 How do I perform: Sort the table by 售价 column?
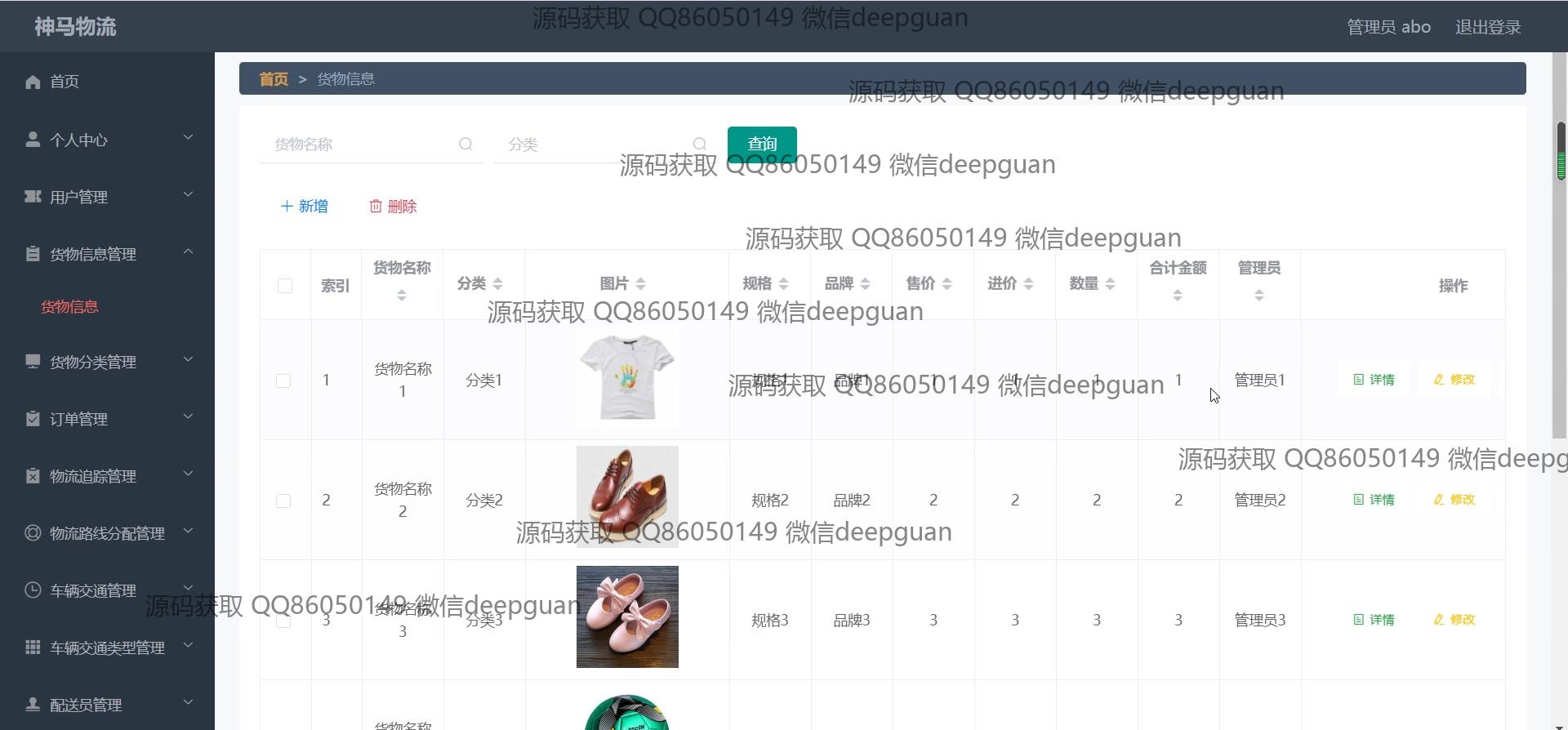click(947, 283)
